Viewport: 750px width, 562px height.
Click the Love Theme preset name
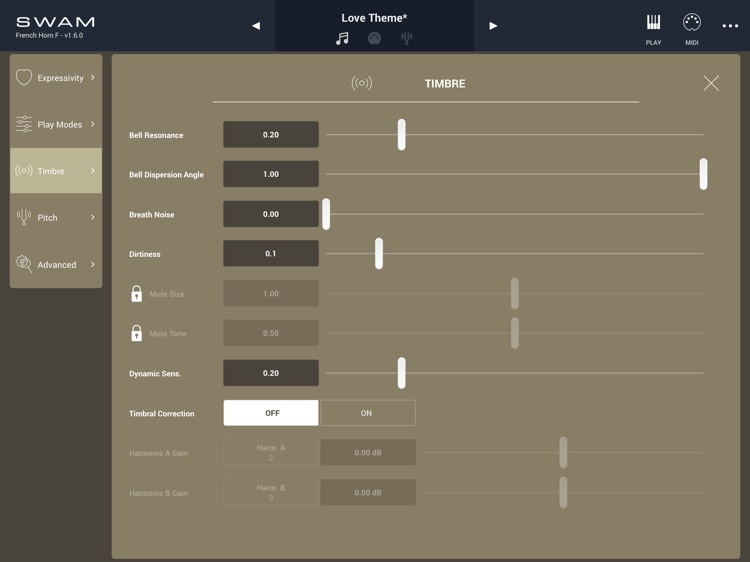(x=374, y=18)
